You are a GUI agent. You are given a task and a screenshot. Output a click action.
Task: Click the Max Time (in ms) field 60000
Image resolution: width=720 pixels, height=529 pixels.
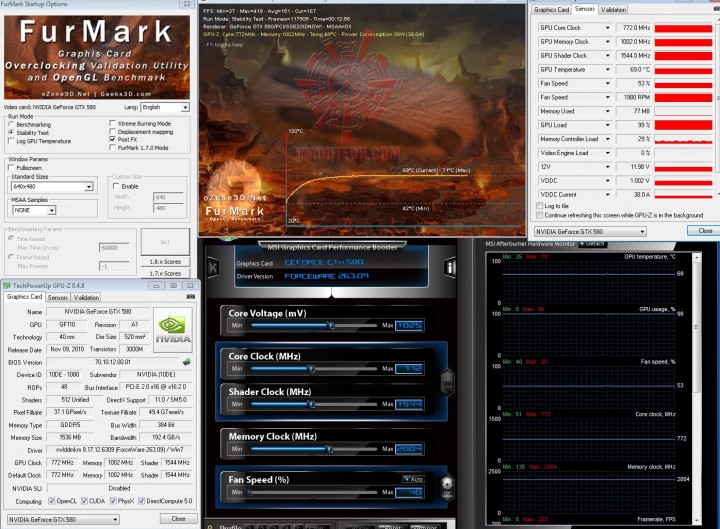point(114,248)
